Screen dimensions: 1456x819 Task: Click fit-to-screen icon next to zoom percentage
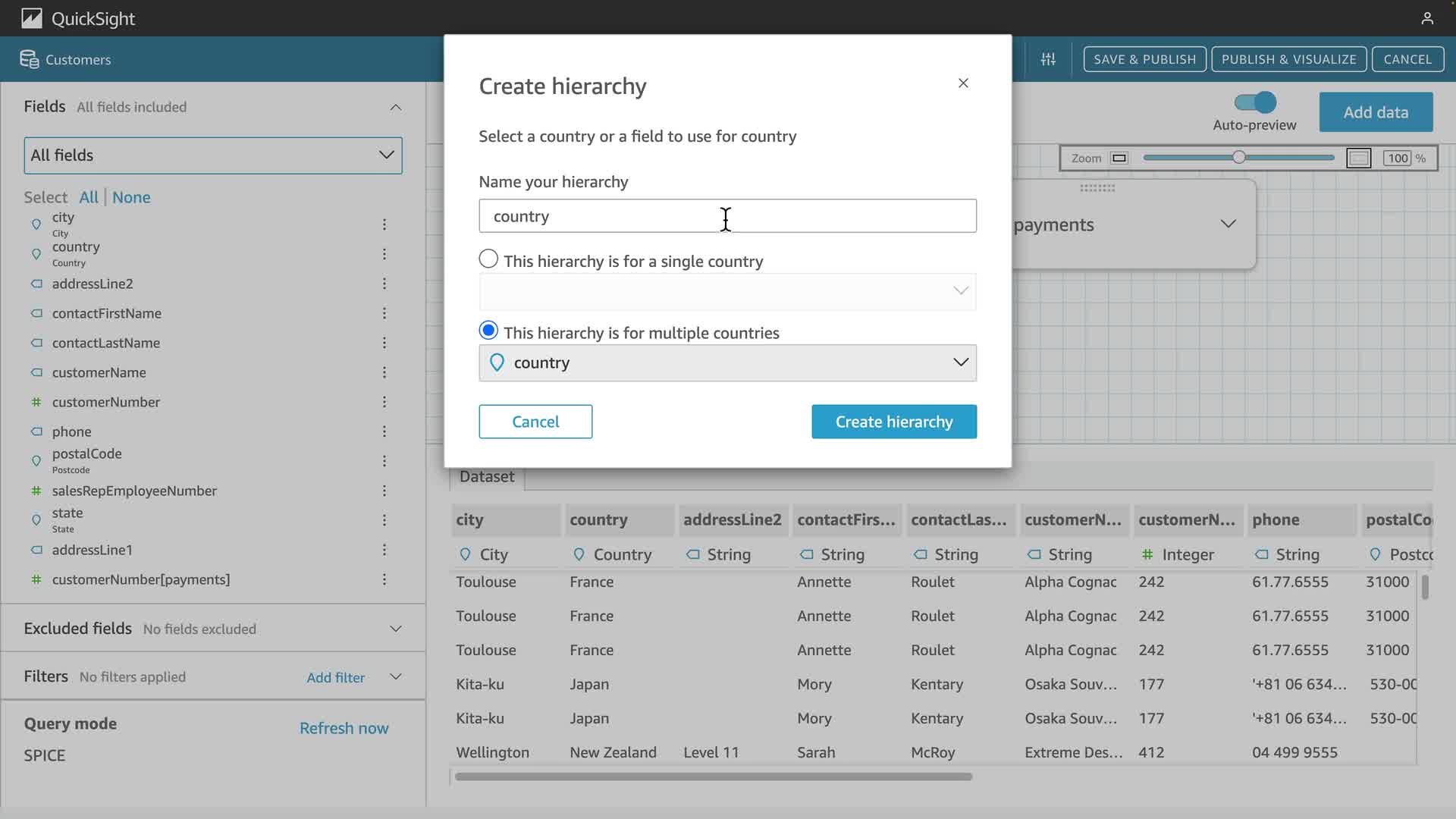click(x=1358, y=158)
